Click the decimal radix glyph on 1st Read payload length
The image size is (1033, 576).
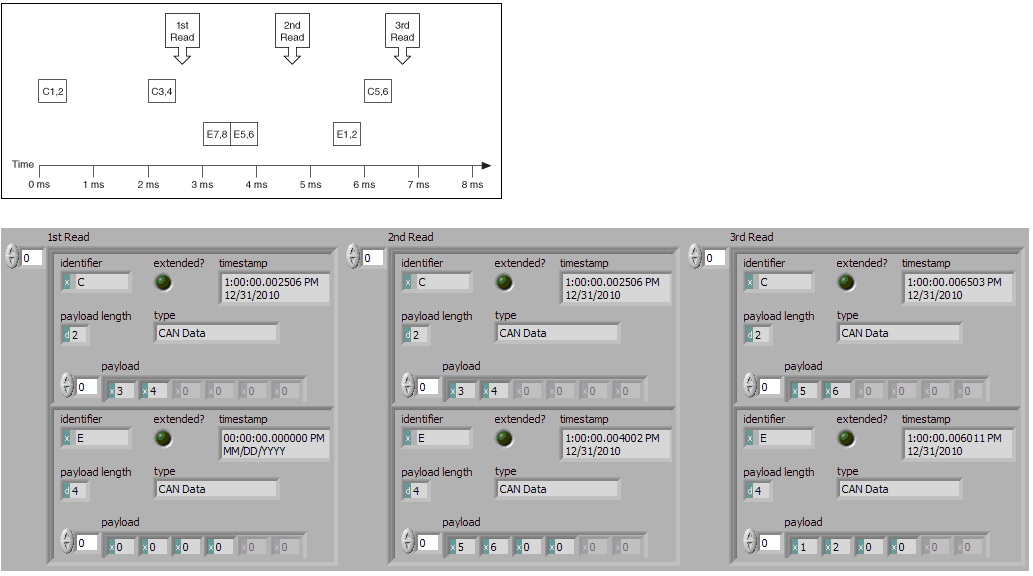[x=65, y=333]
